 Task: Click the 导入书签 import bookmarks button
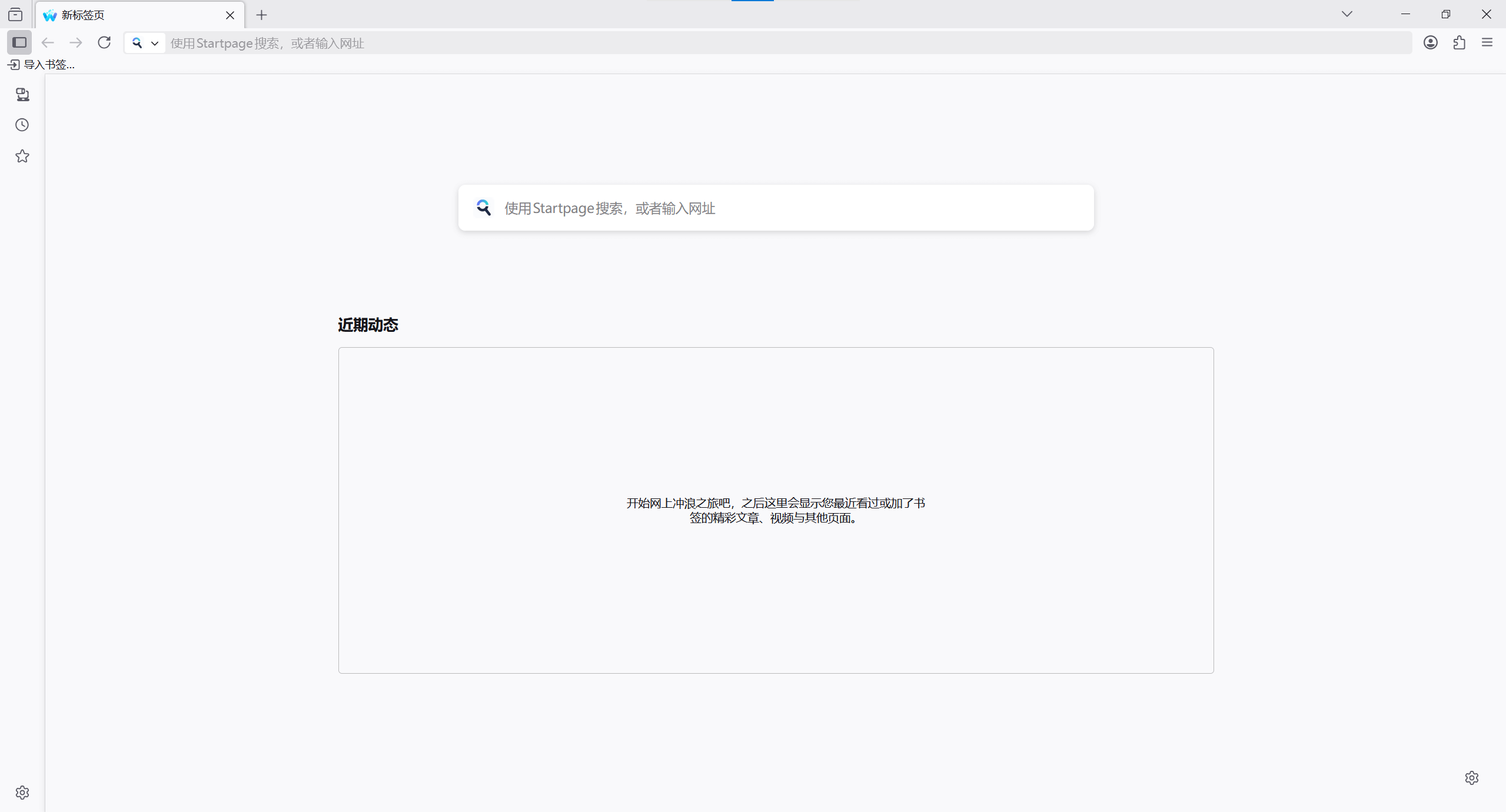click(41, 65)
